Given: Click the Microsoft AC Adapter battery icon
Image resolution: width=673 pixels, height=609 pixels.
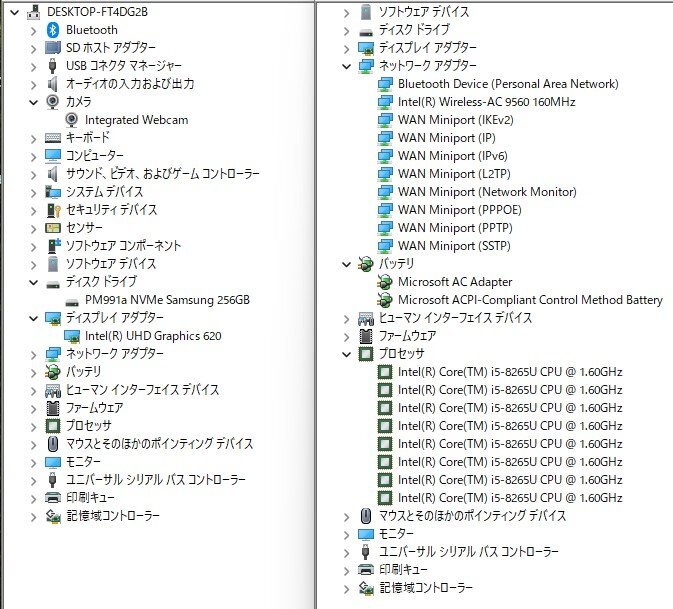Looking at the screenshot, I should coord(385,282).
